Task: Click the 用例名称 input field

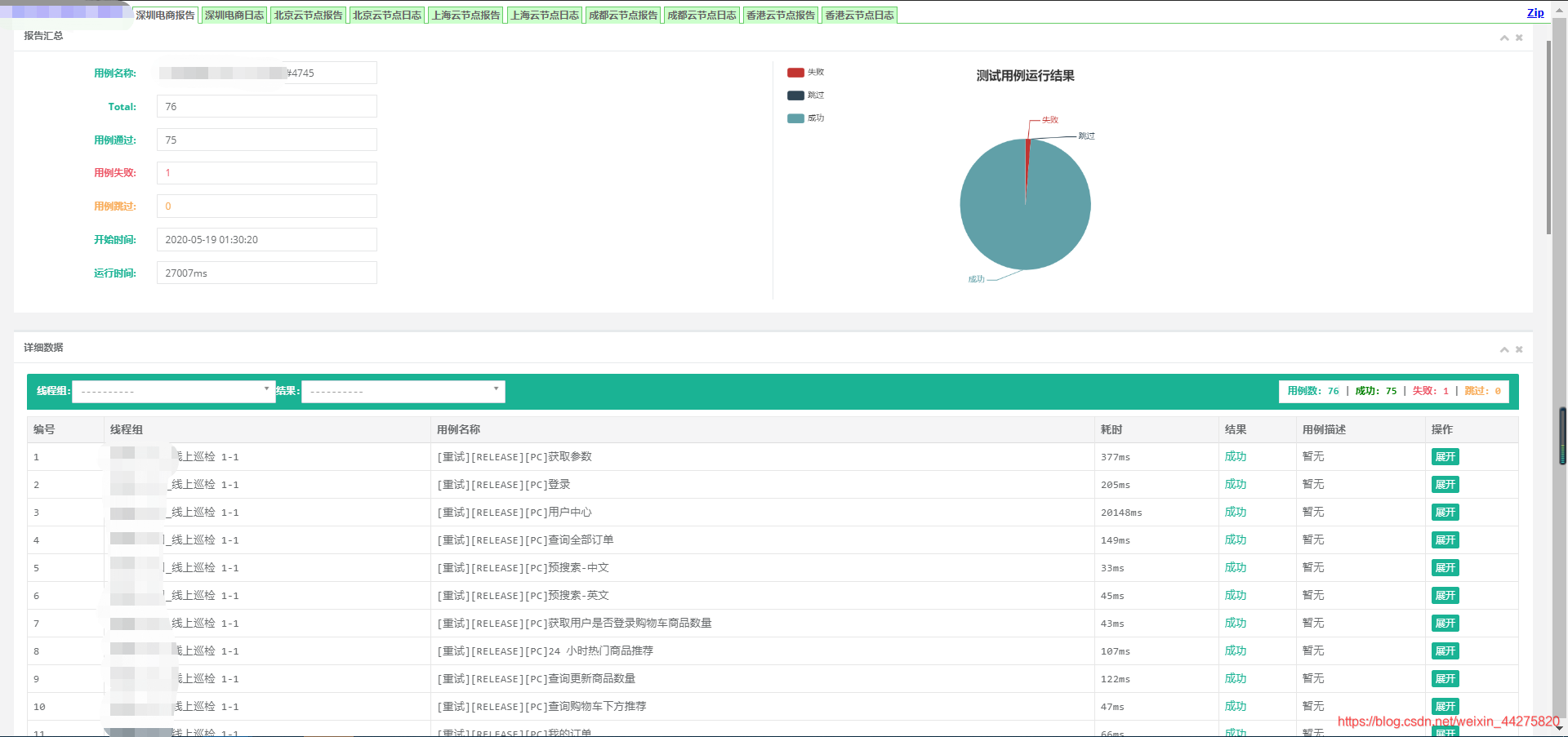Action: (267, 73)
